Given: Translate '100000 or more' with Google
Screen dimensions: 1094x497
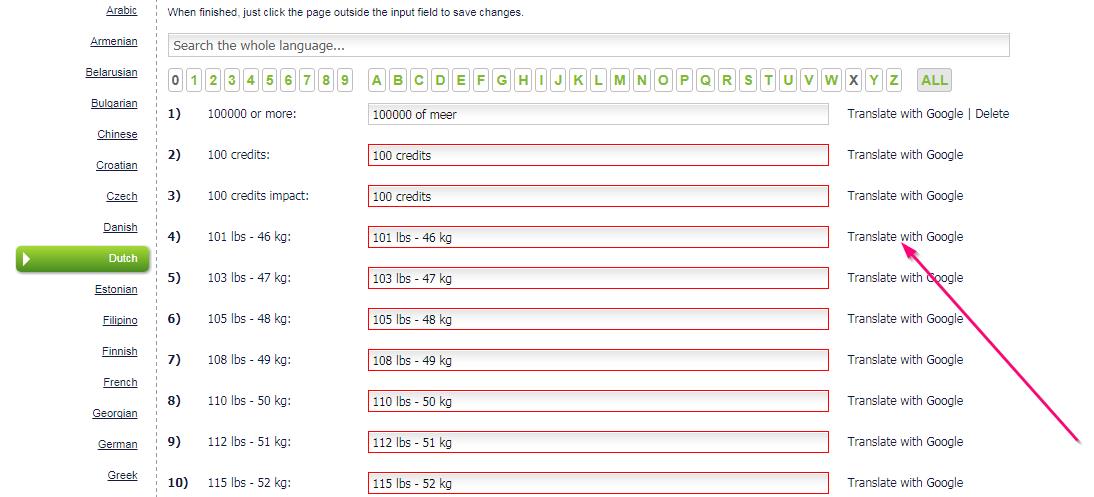Looking at the screenshot, I should pos(905,114).
